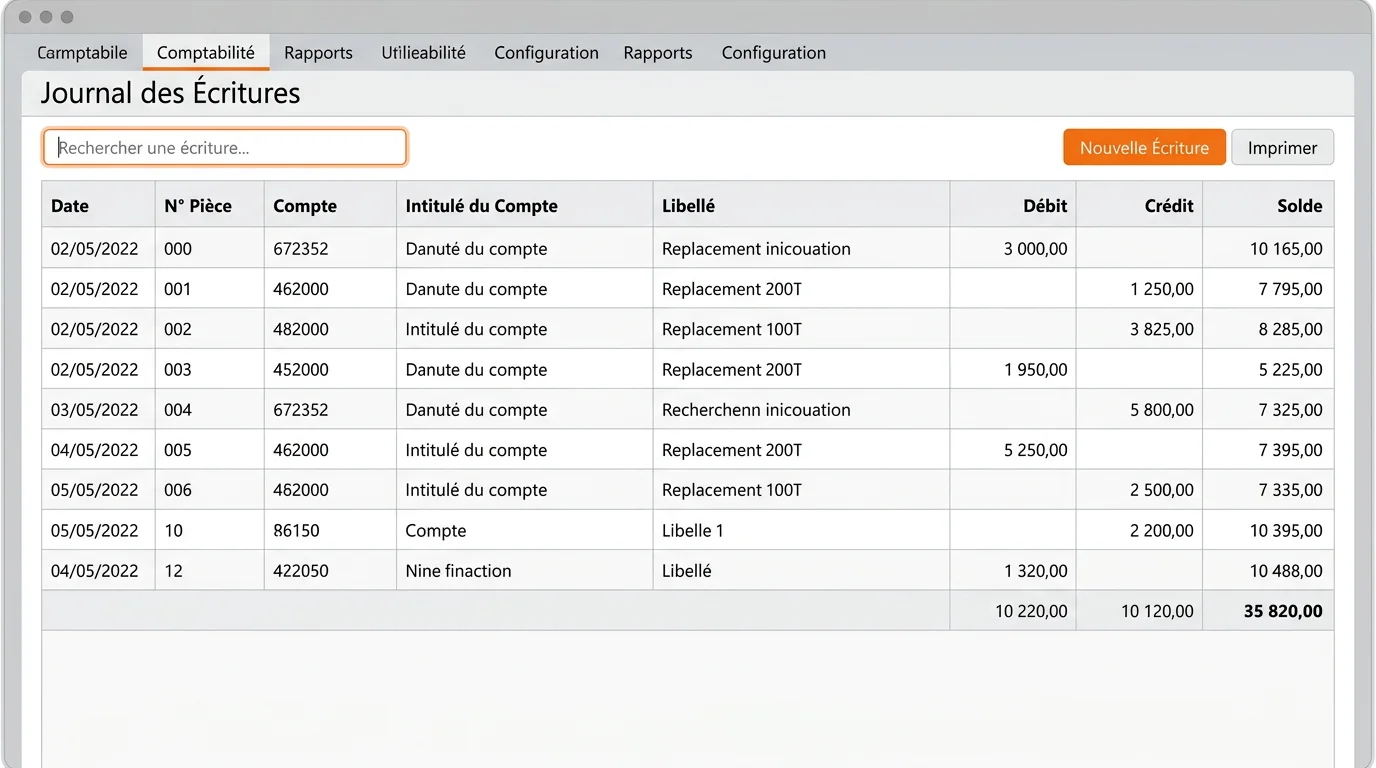Sort by the Crédit column header
Screen dimensions: 1376x768
(1139, 205)
